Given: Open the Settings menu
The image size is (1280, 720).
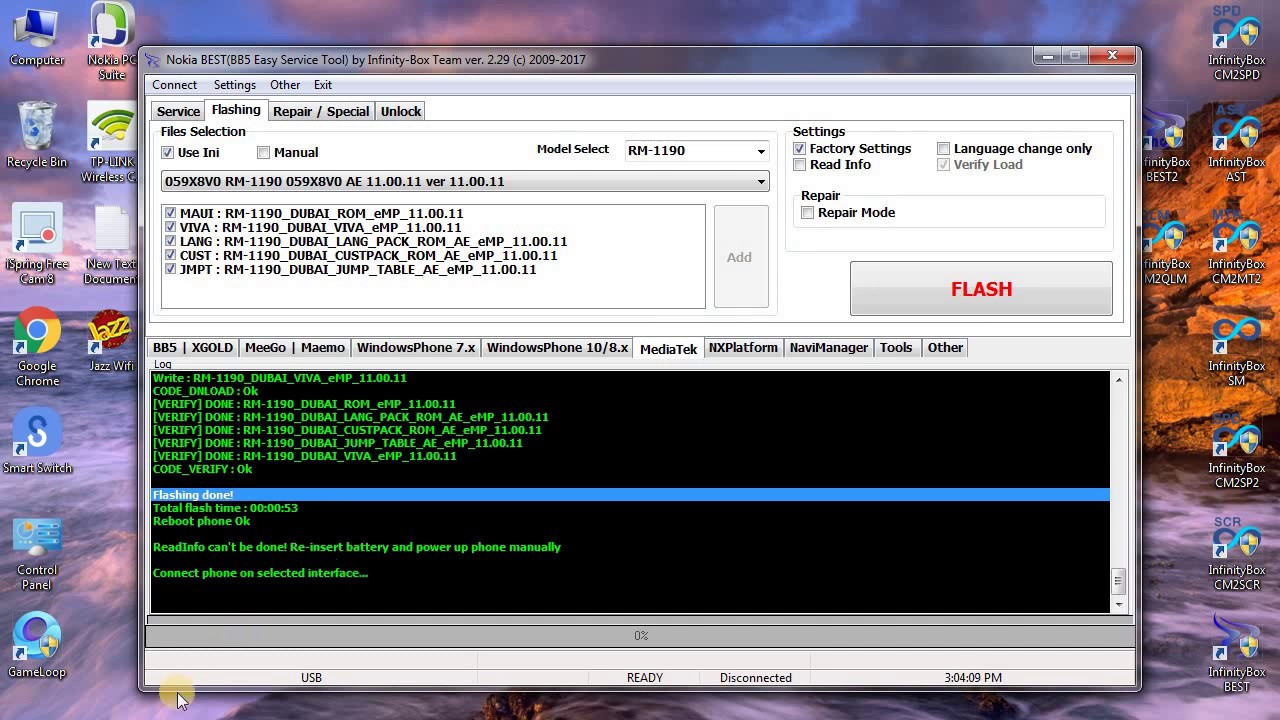Looking at the screenshot, I should click(234, 85).
